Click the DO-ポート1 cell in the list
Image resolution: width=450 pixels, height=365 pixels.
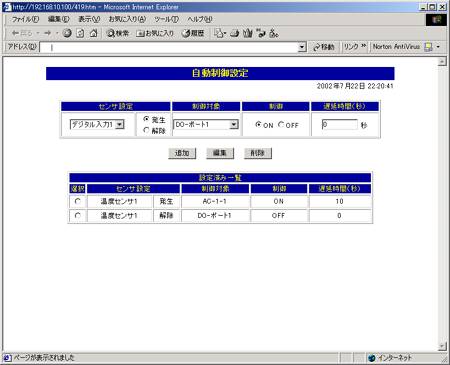(215, 216)
